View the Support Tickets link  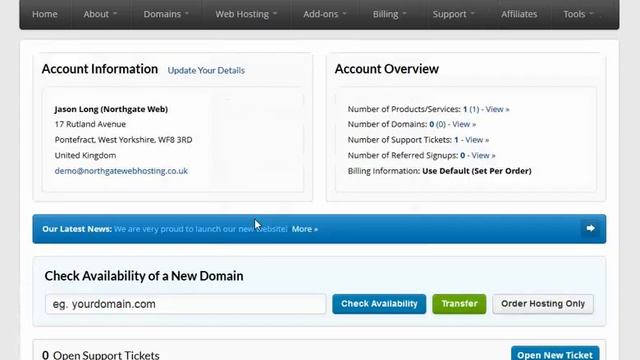(477, 140)
